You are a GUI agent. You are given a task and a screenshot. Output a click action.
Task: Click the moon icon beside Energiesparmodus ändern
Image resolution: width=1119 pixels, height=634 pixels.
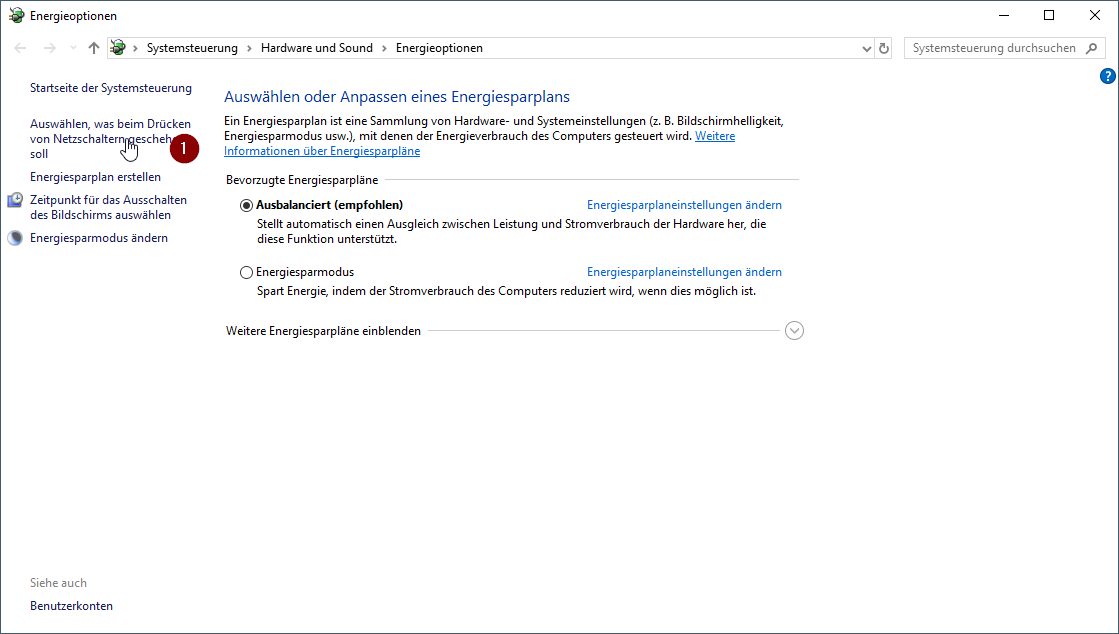pyautogui.click(x=15, y=238)
